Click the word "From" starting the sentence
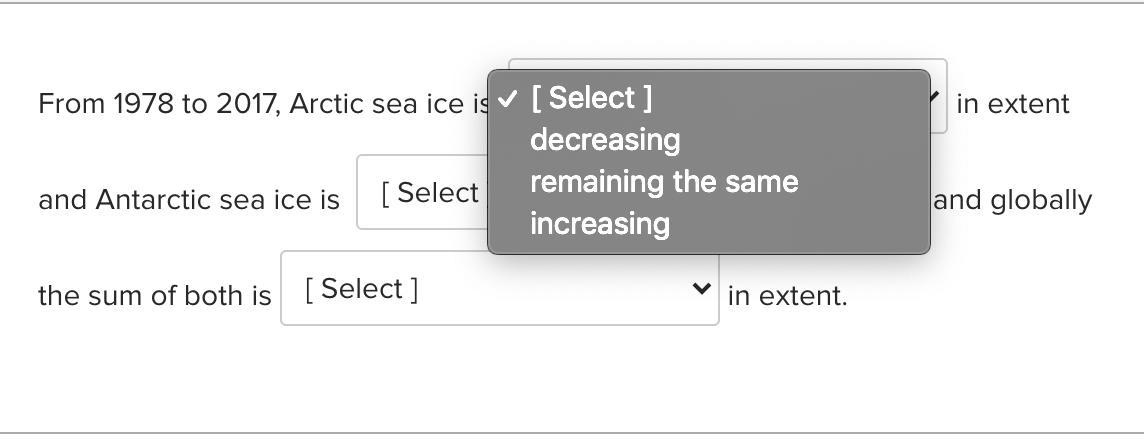Viewport: 1144px width, 448px height. [x=68, y=104]
